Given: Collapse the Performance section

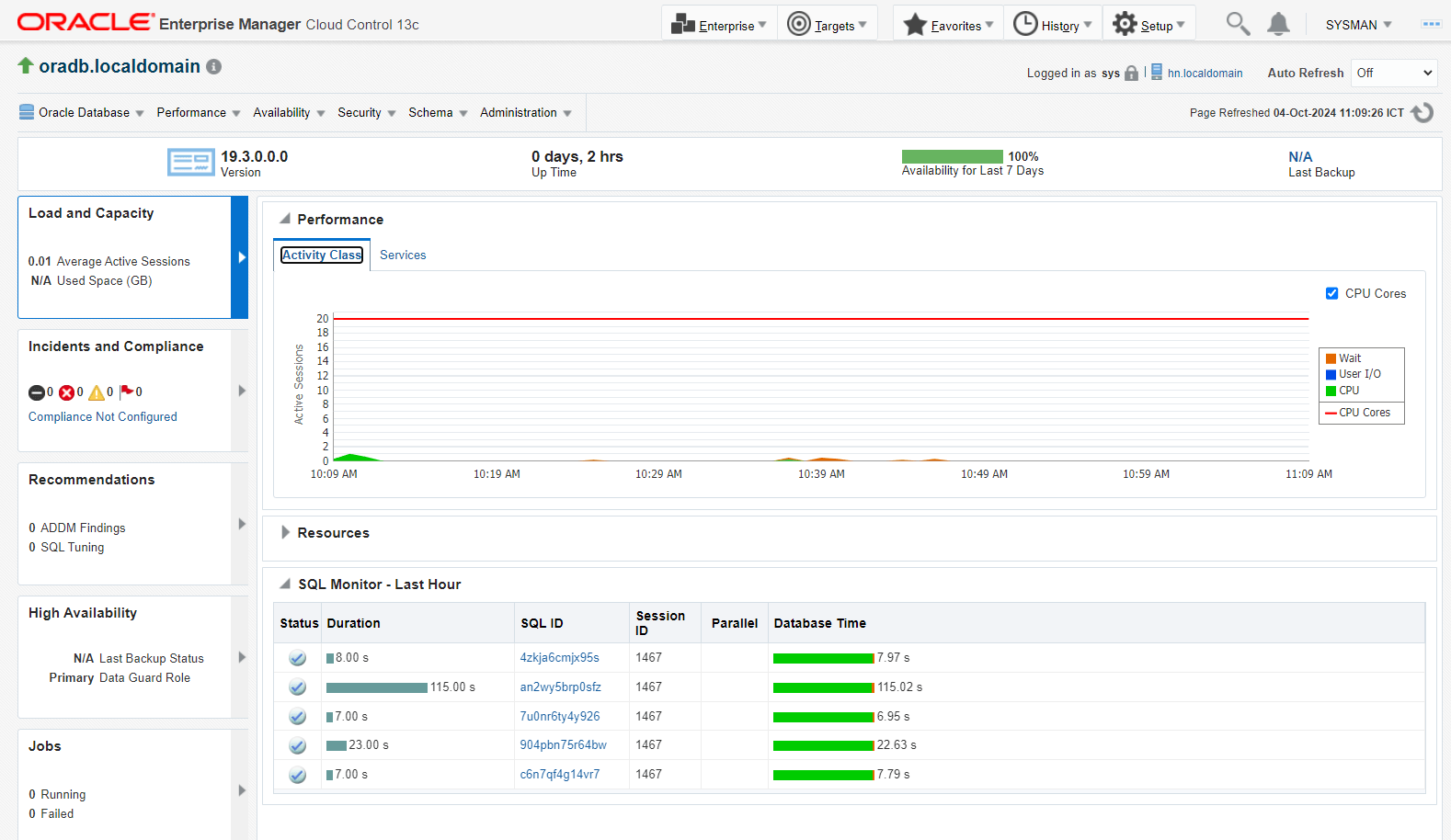Looking at the screenshot, I should pos(285,219).
